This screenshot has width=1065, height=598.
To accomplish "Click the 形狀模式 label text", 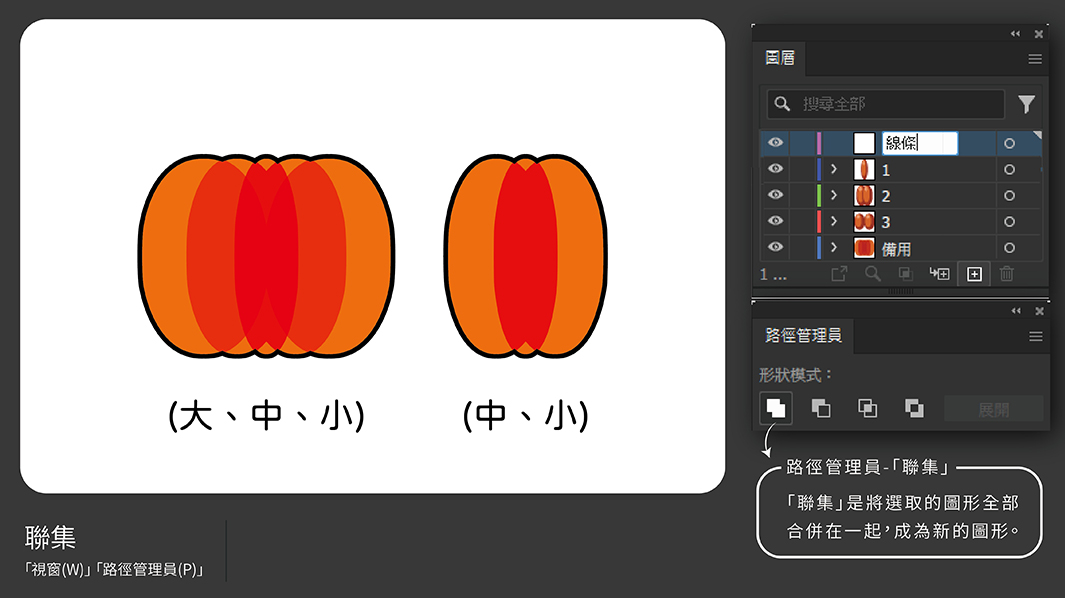I will point(795,374).
